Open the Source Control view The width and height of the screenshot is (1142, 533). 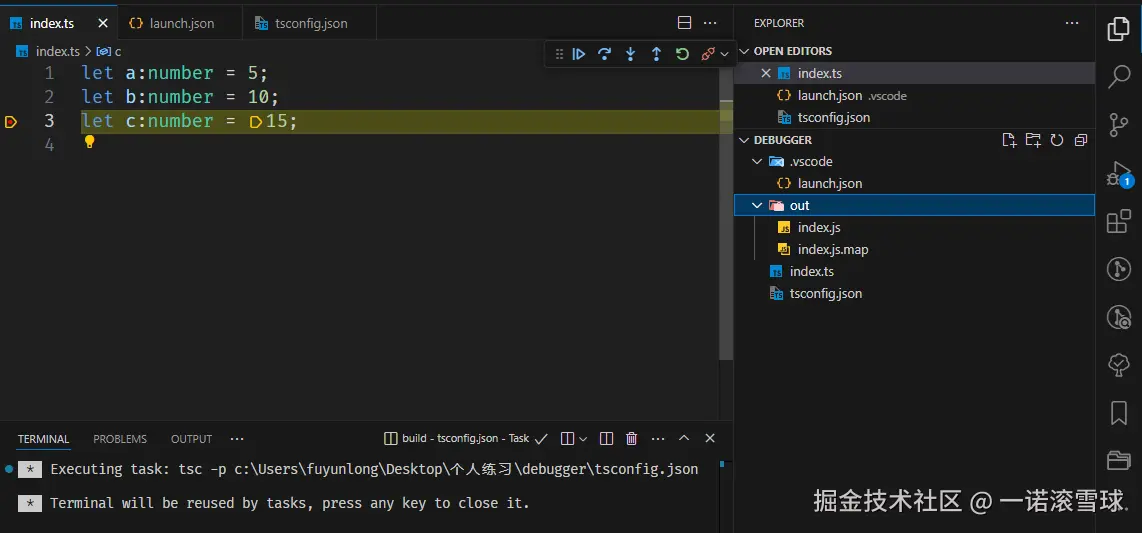1119,125
